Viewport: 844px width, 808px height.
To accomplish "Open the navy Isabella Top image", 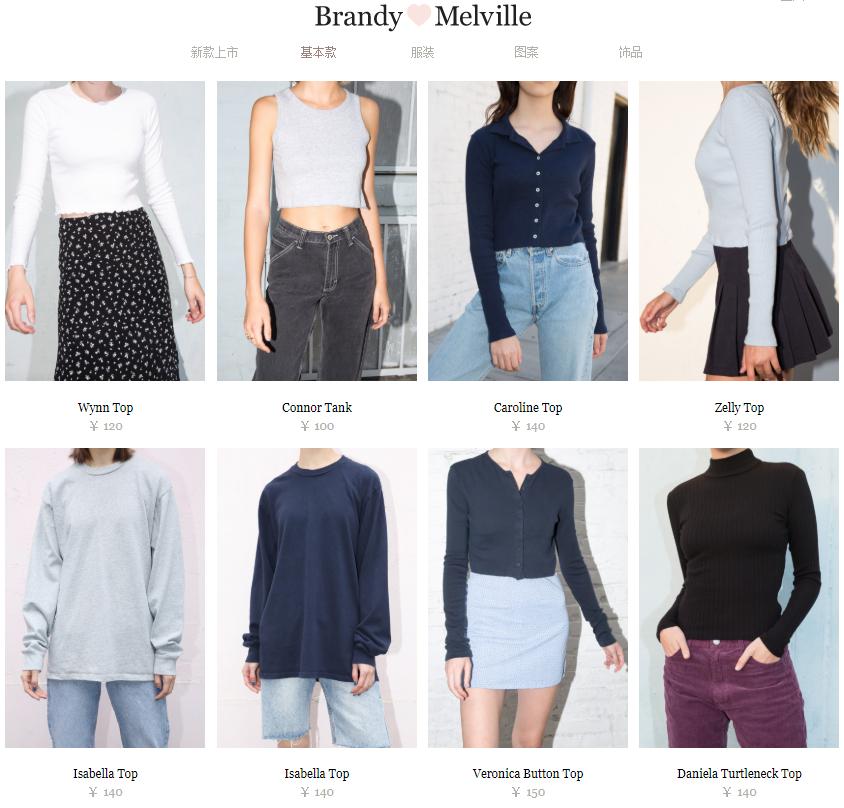I will pos(316,598).
